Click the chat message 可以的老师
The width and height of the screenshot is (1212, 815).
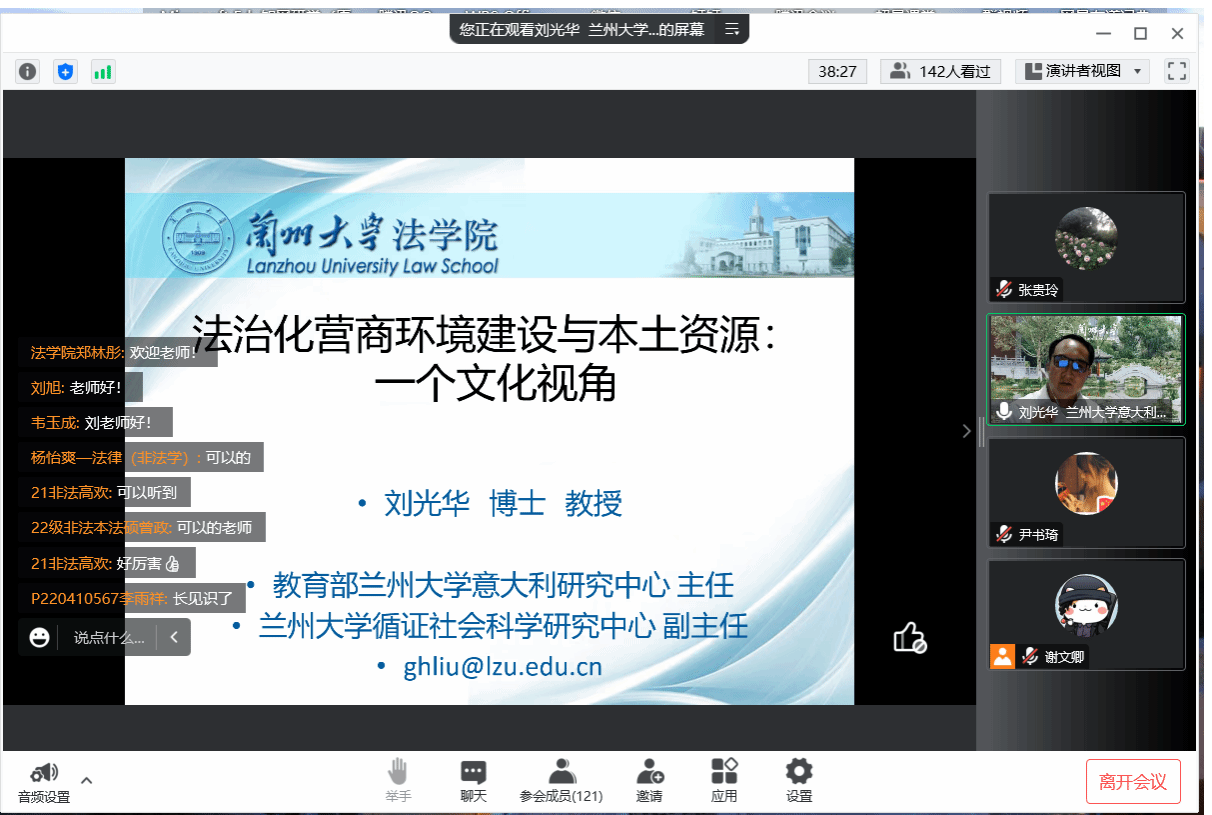point(142,527)
